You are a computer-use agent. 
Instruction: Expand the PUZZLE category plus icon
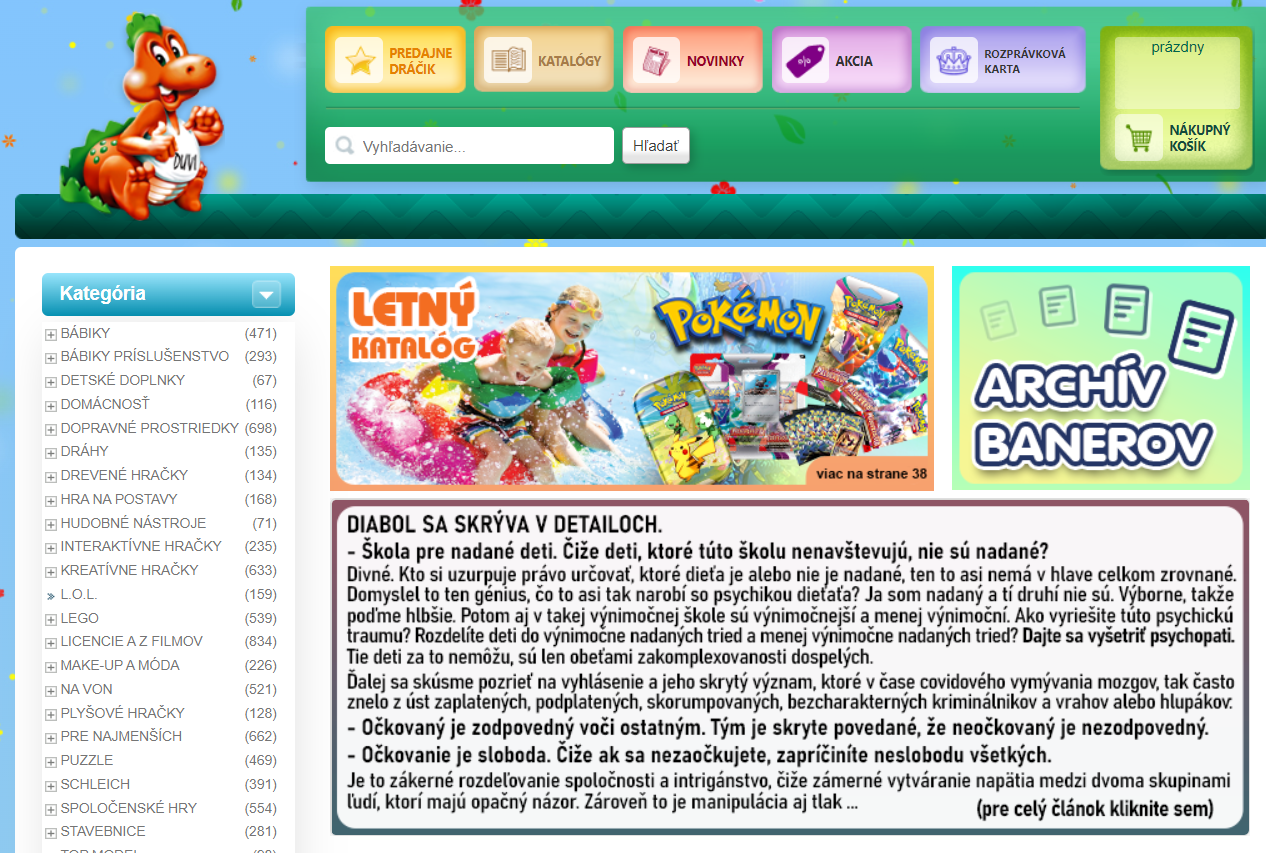[x=51, y=762]
